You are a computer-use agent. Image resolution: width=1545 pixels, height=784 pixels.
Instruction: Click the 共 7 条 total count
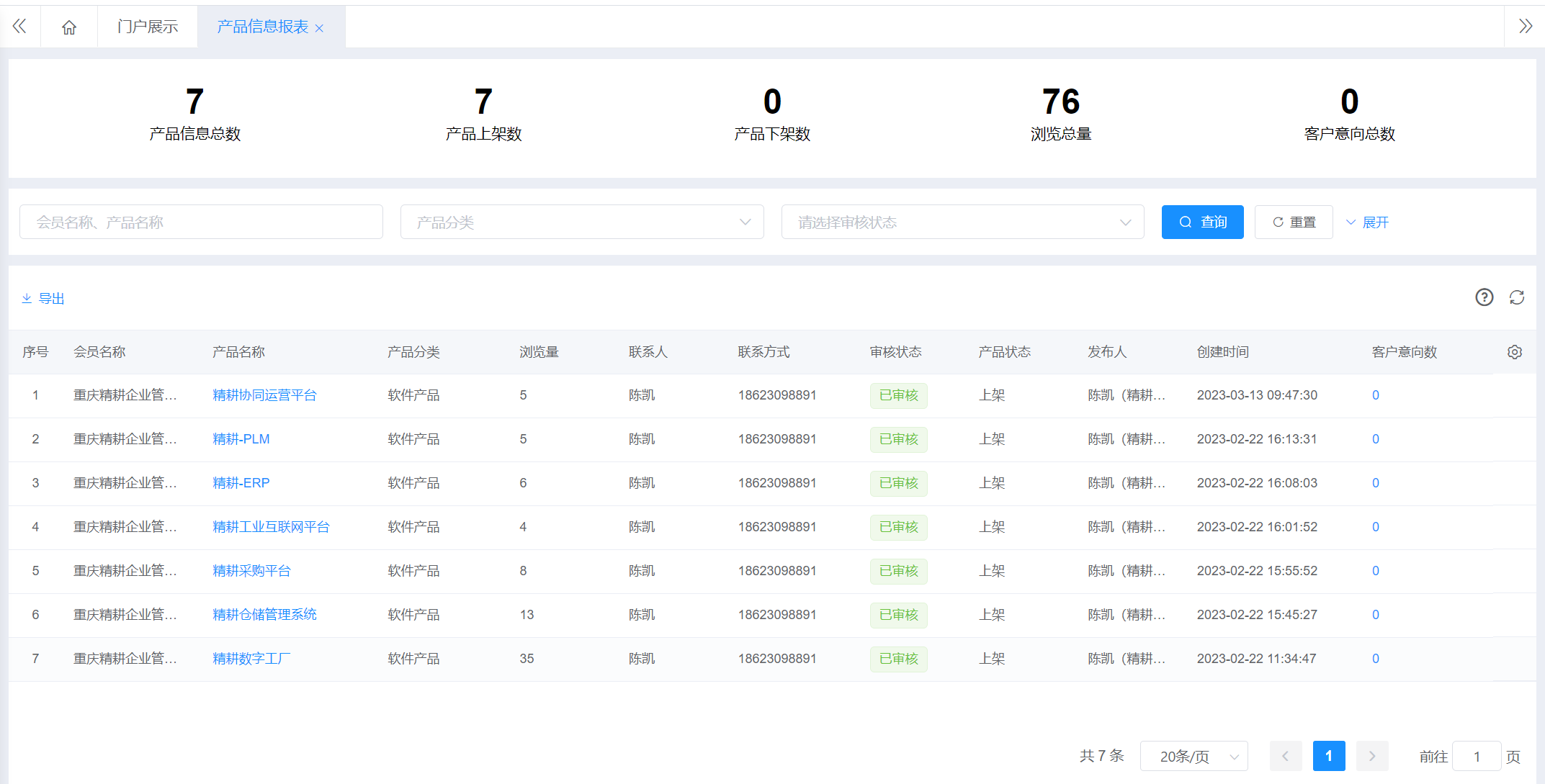point(1101,756)
